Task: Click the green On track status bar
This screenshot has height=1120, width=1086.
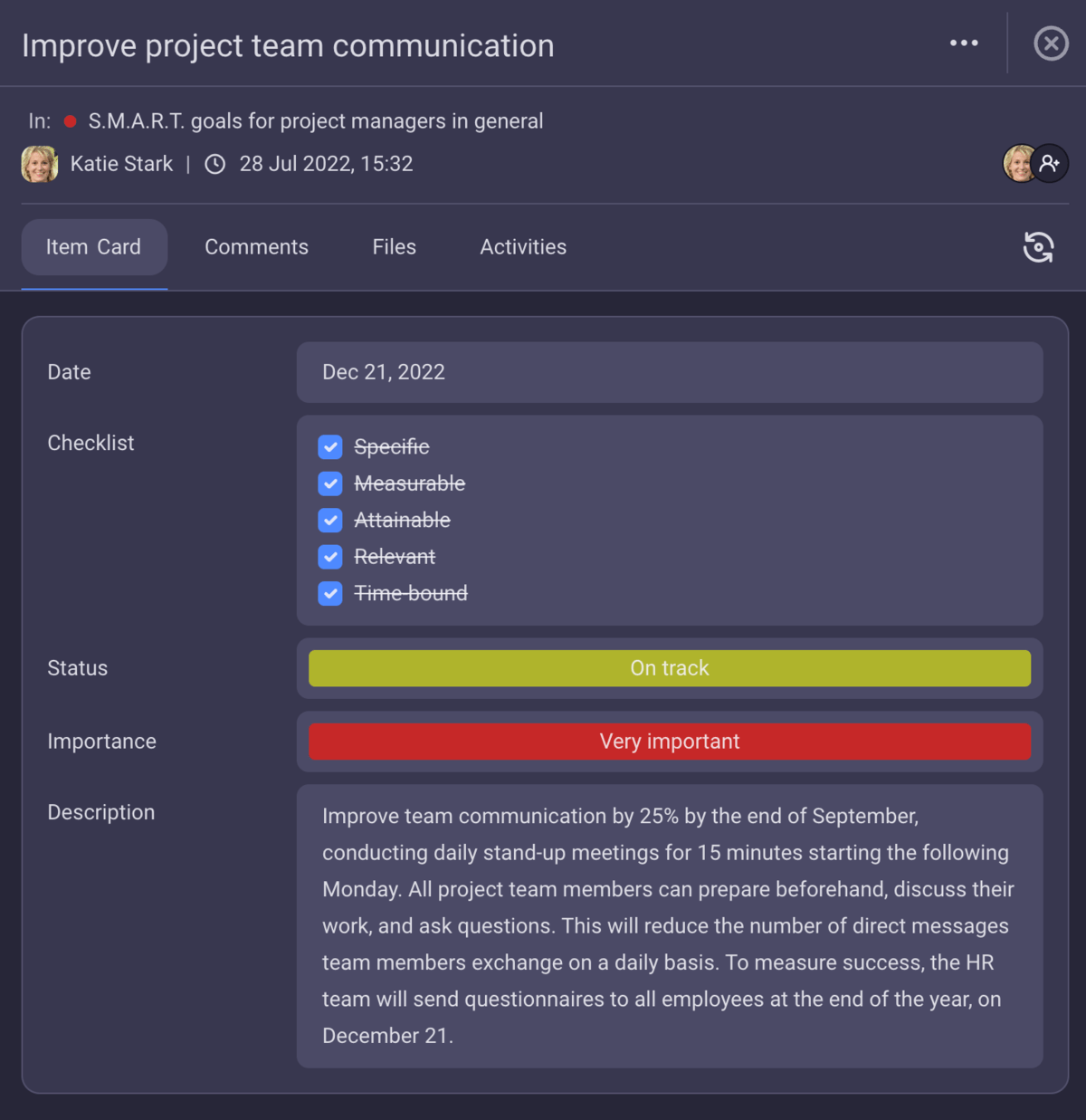Action: (x=670, y=668)
